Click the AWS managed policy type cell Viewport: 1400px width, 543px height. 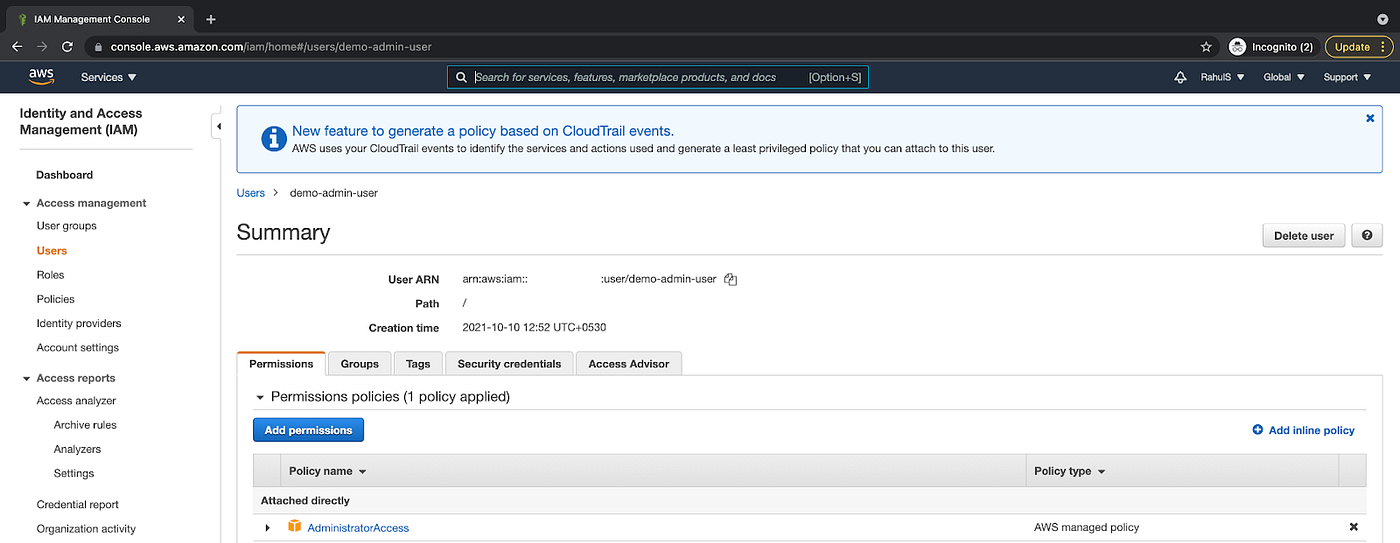coord(1086,527)
